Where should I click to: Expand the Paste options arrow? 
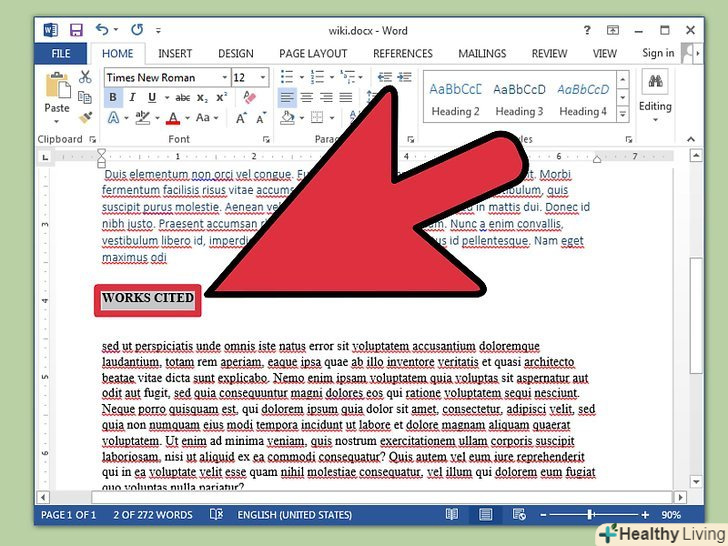57,122
